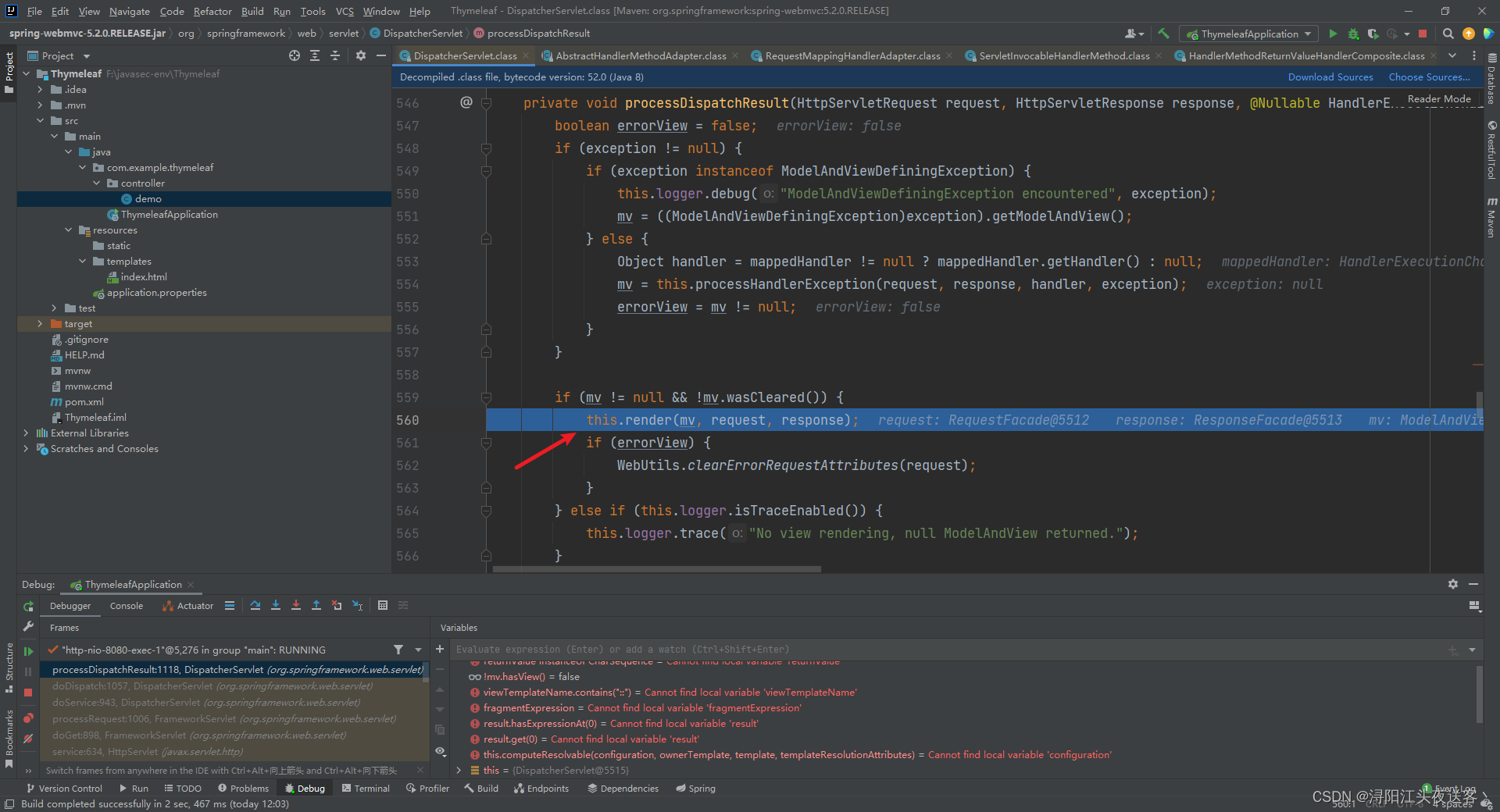This screenshot has height=812, width=1500.
Task: Open Evaluate Expression calculator icon
Action: point(383,606)
